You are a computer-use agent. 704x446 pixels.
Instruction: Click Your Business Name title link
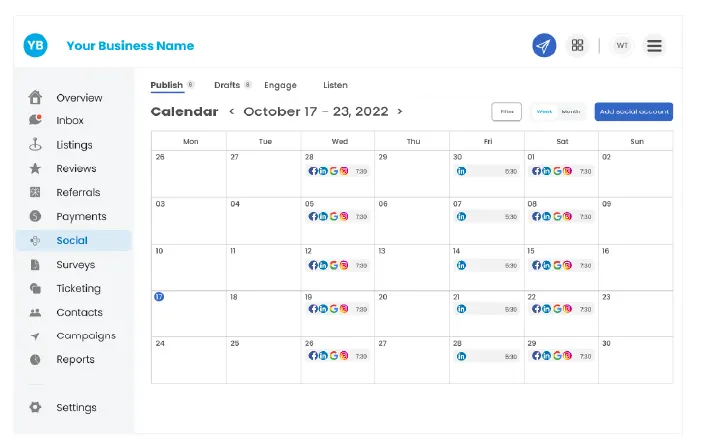130,45
